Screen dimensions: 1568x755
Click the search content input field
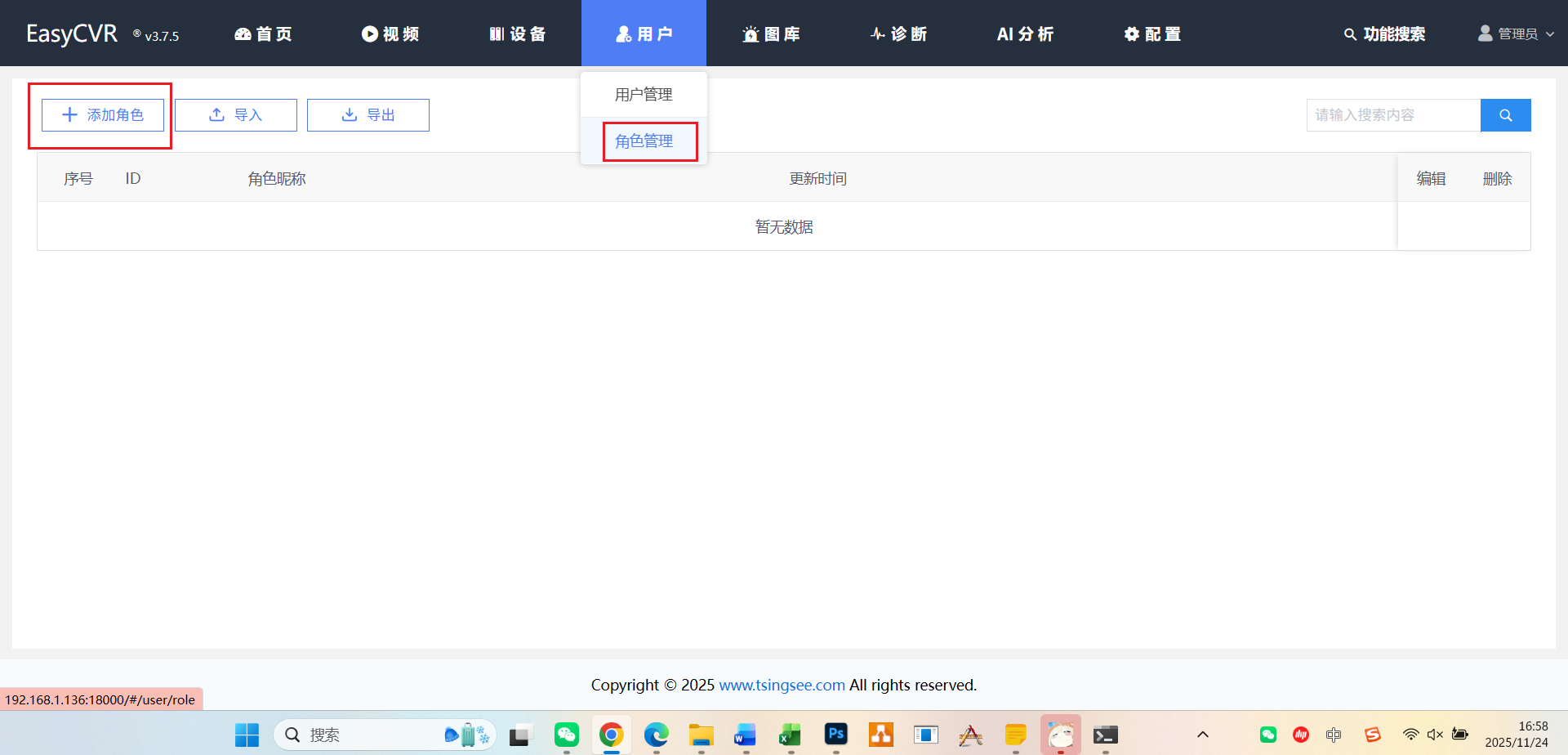[1392, 114]
